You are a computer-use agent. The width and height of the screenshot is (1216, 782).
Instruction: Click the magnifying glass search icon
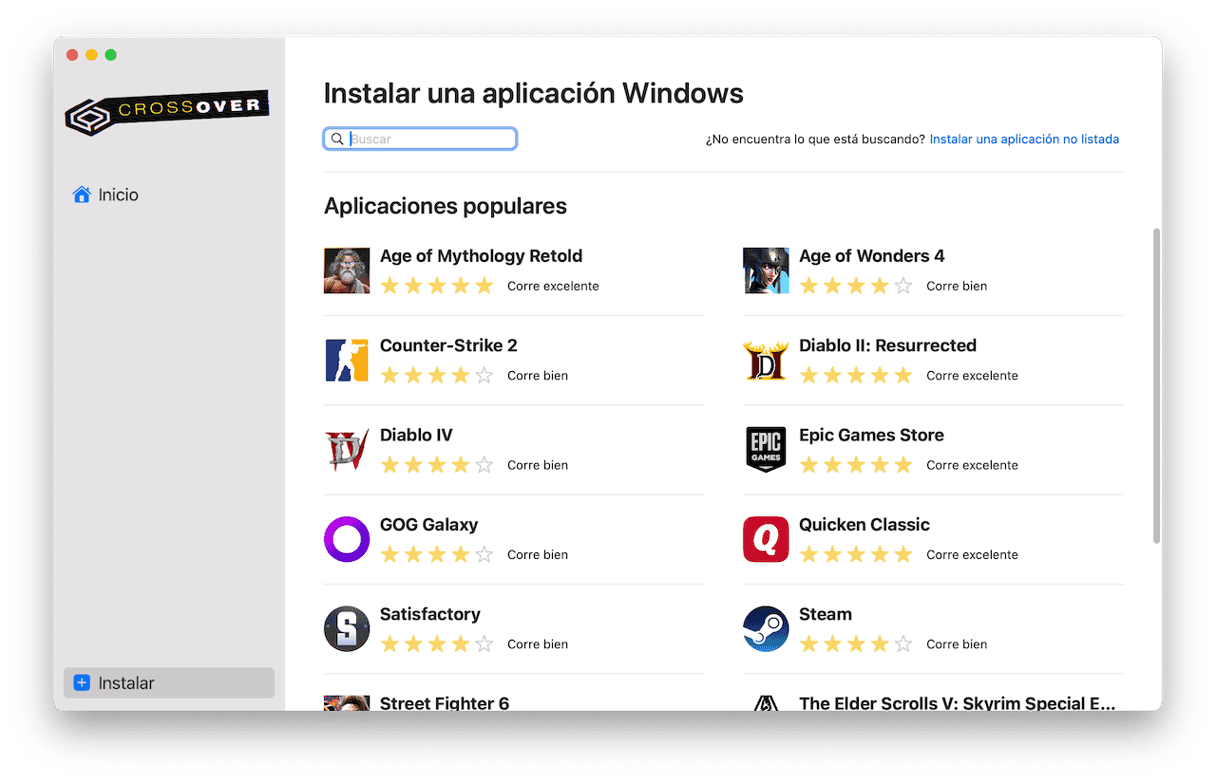(338, 139)
